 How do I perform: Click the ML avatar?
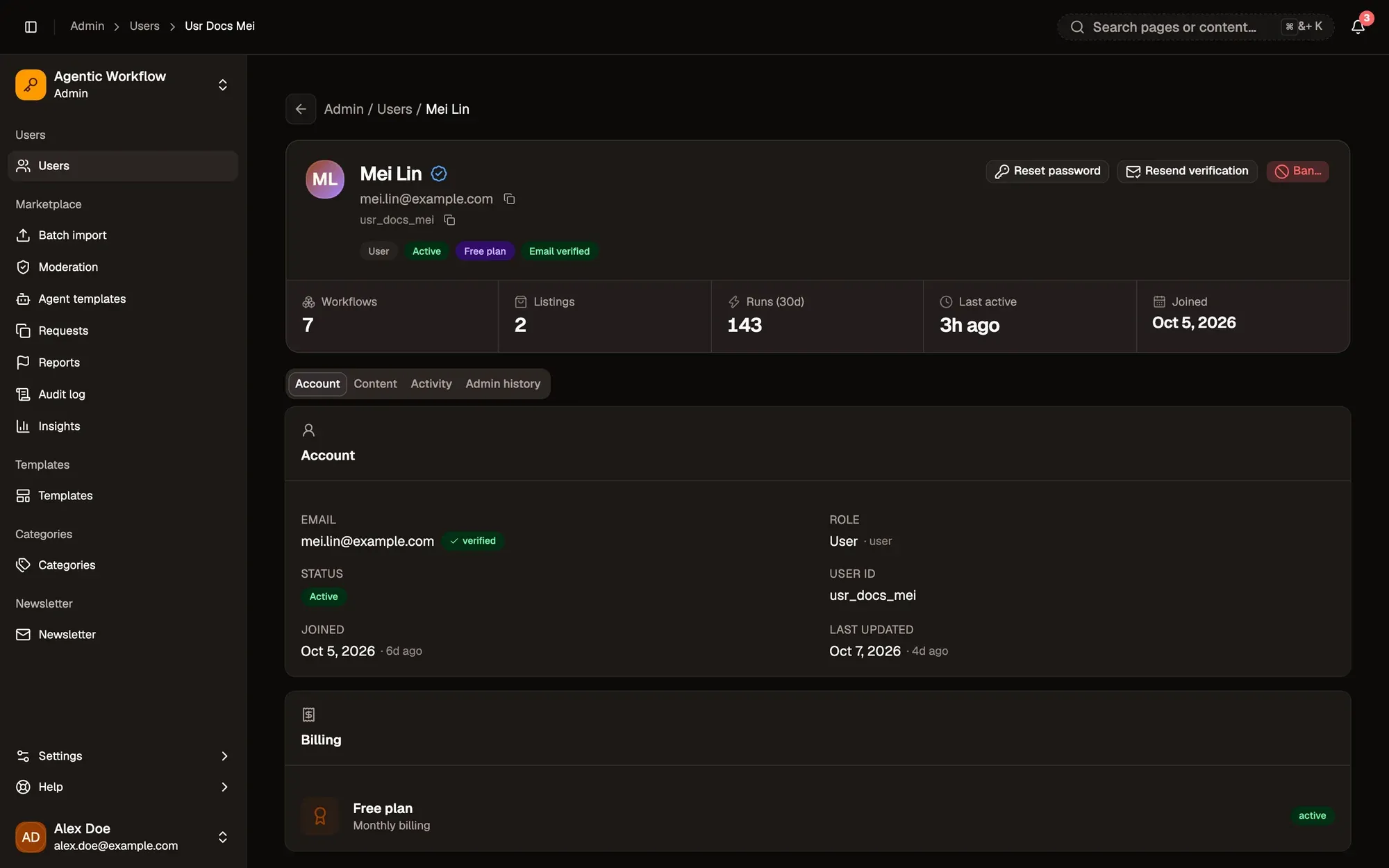pos(325,179)
